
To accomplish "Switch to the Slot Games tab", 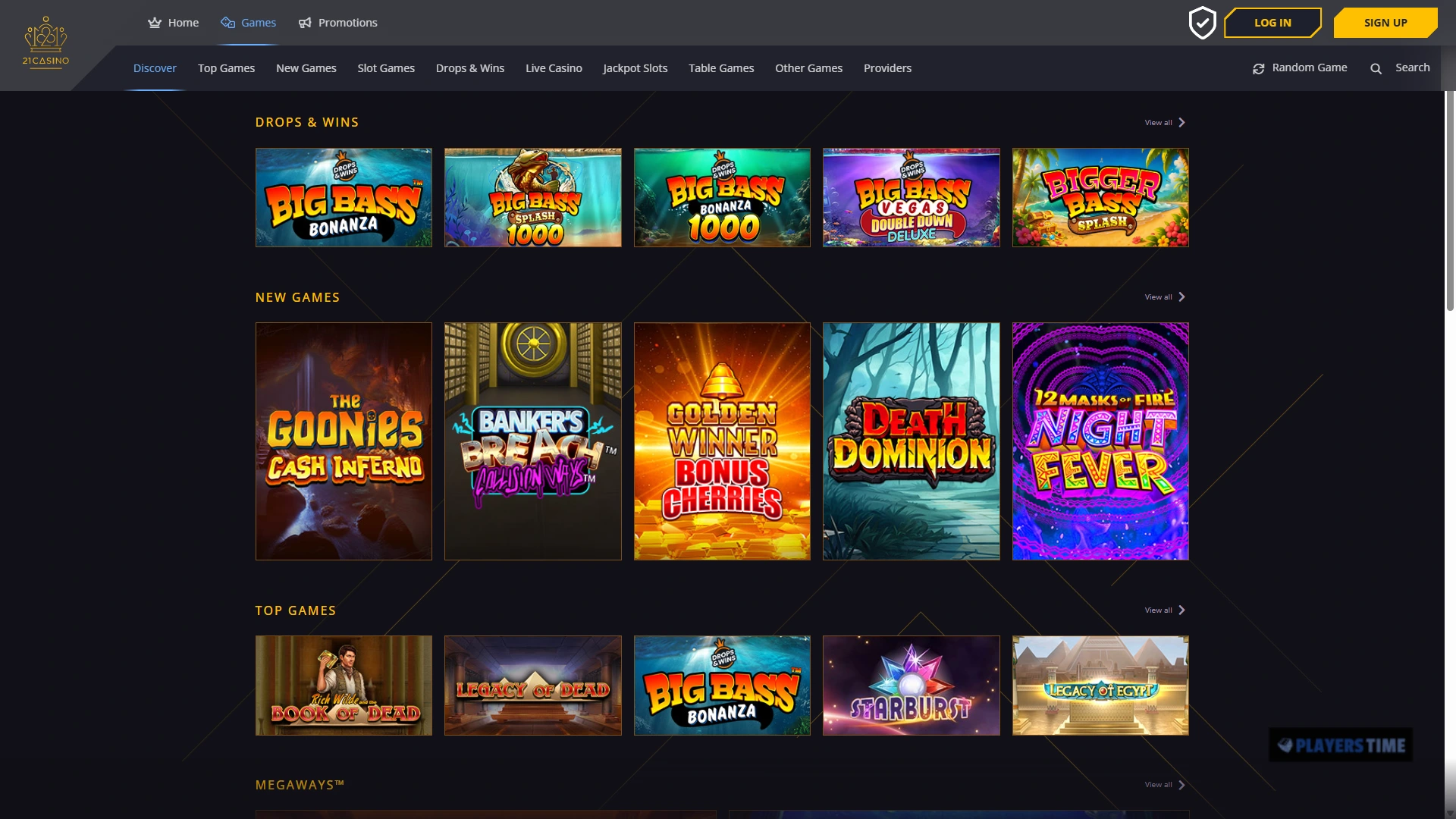I will 386,68.
